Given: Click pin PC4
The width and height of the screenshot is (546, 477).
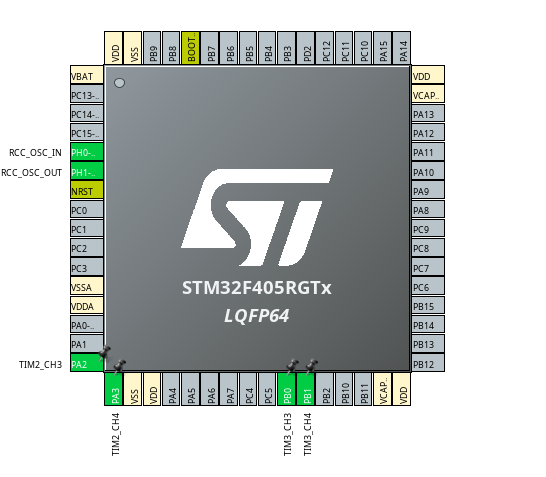Looking at the screenshot, I should 249,389.
